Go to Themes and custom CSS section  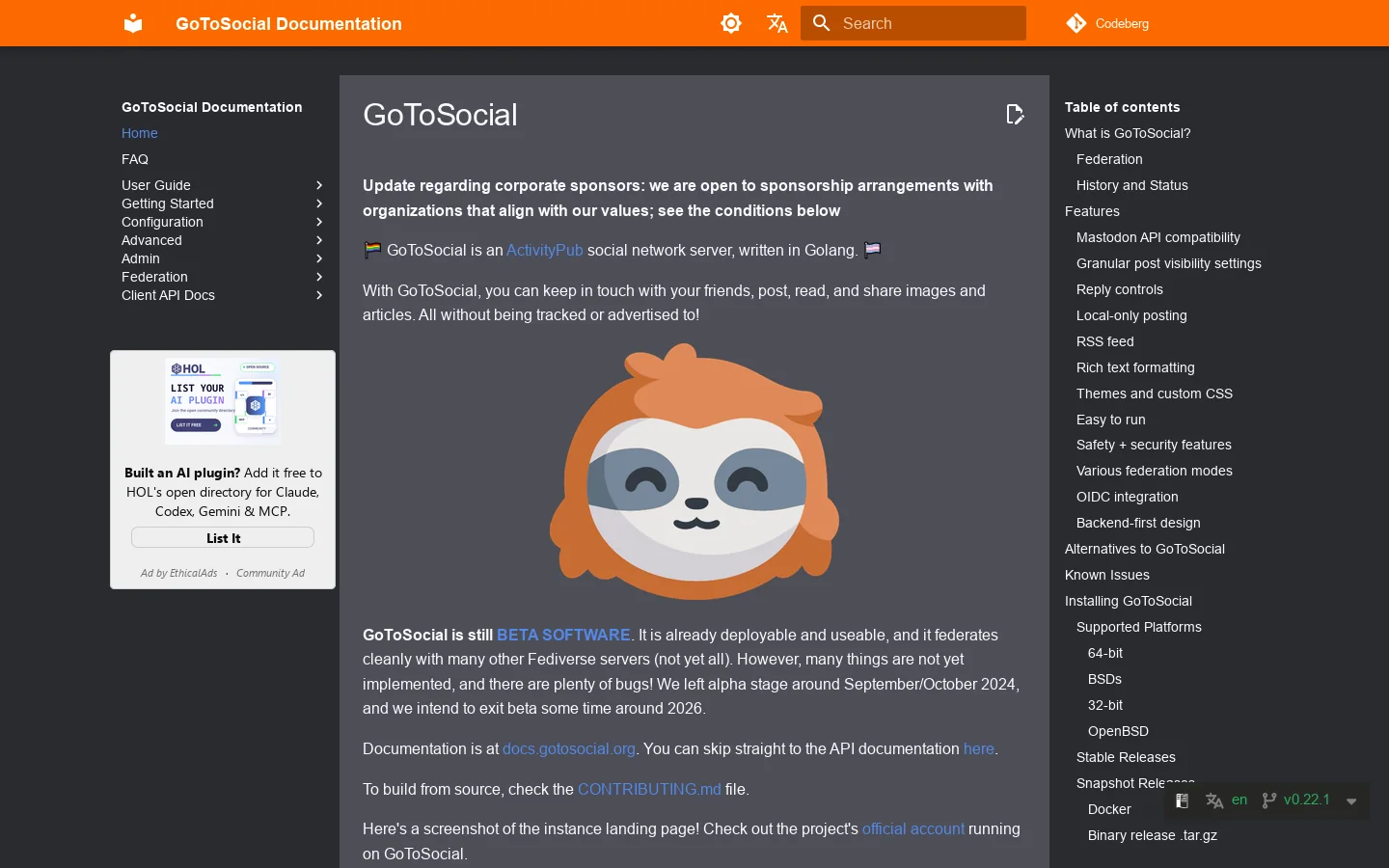(1155, 393)
